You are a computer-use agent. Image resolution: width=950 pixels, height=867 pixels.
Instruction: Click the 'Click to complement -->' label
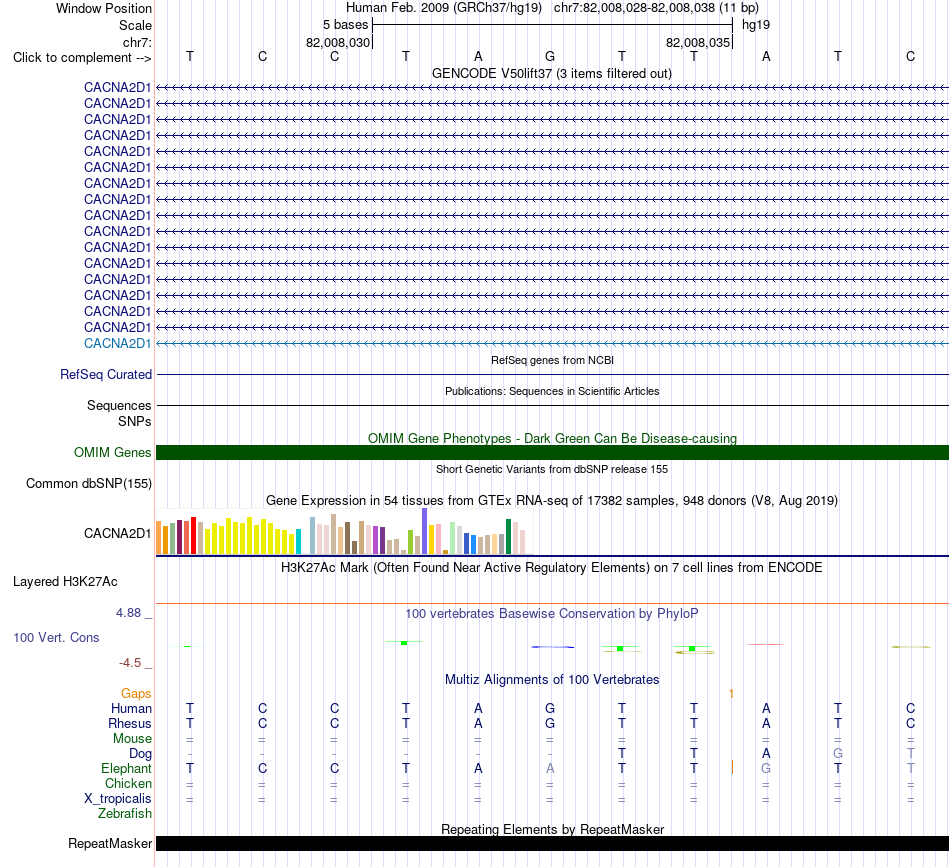[82, 58]
